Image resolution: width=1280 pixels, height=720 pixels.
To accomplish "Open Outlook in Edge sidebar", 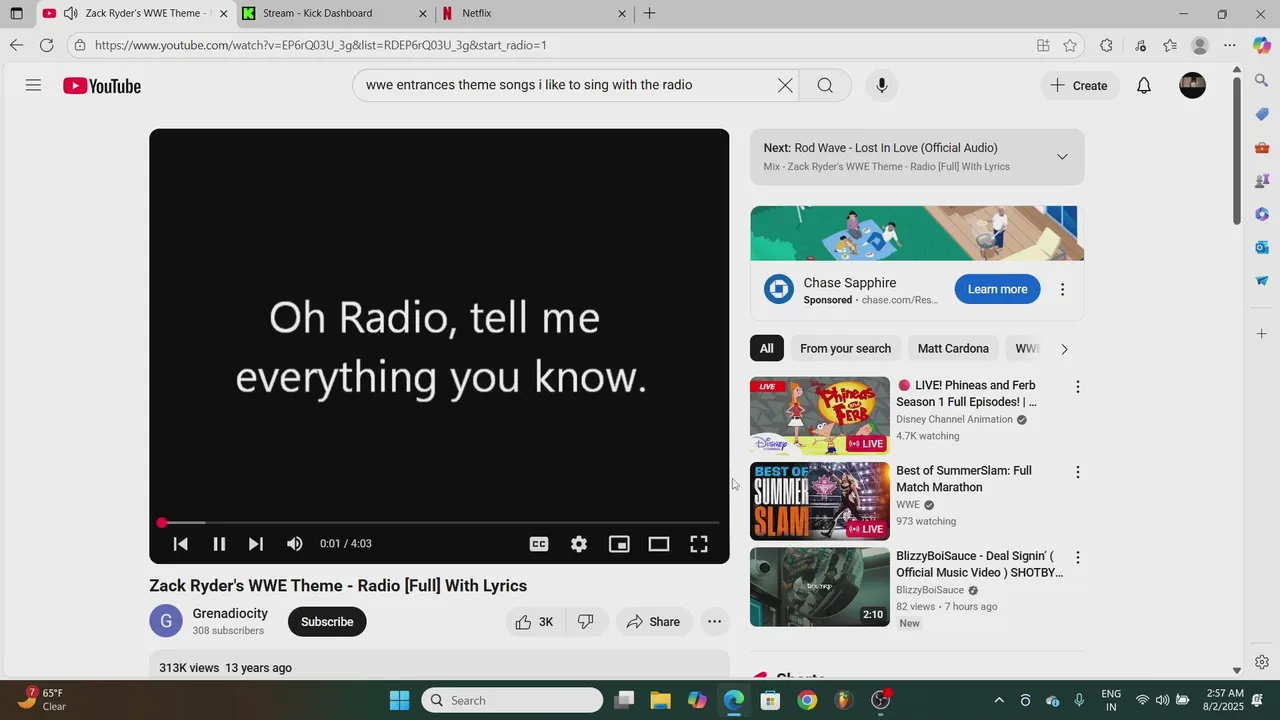I will point(1262,247).
